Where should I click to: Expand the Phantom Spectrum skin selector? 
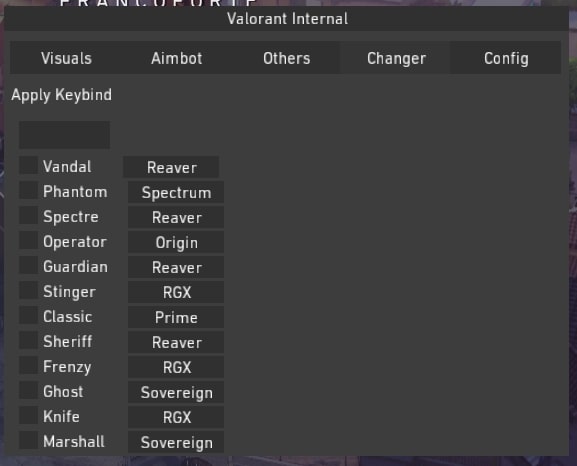[x=176, y=192]
